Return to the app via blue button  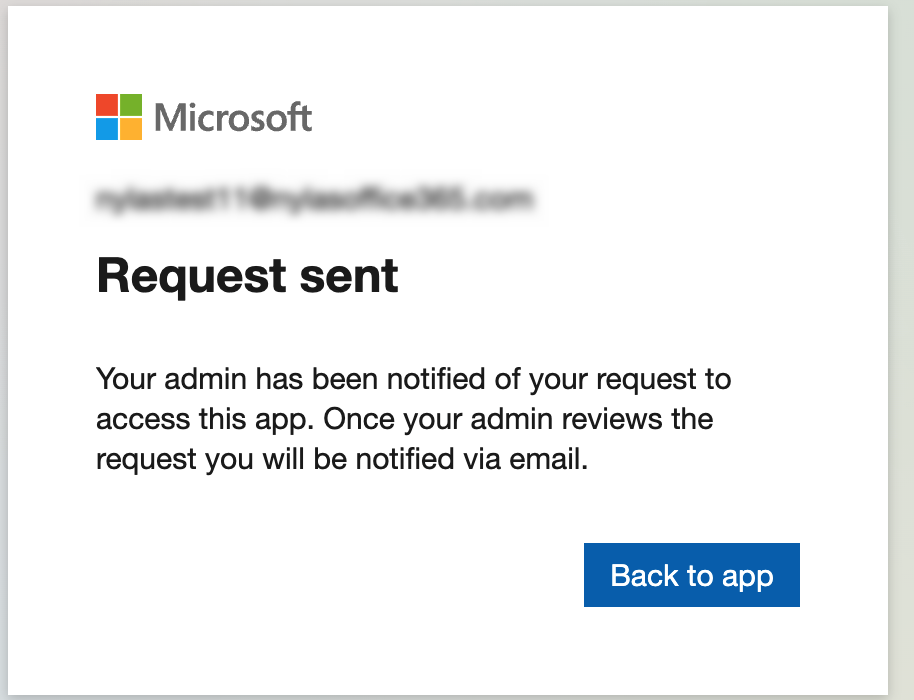(x=691, y=575)
